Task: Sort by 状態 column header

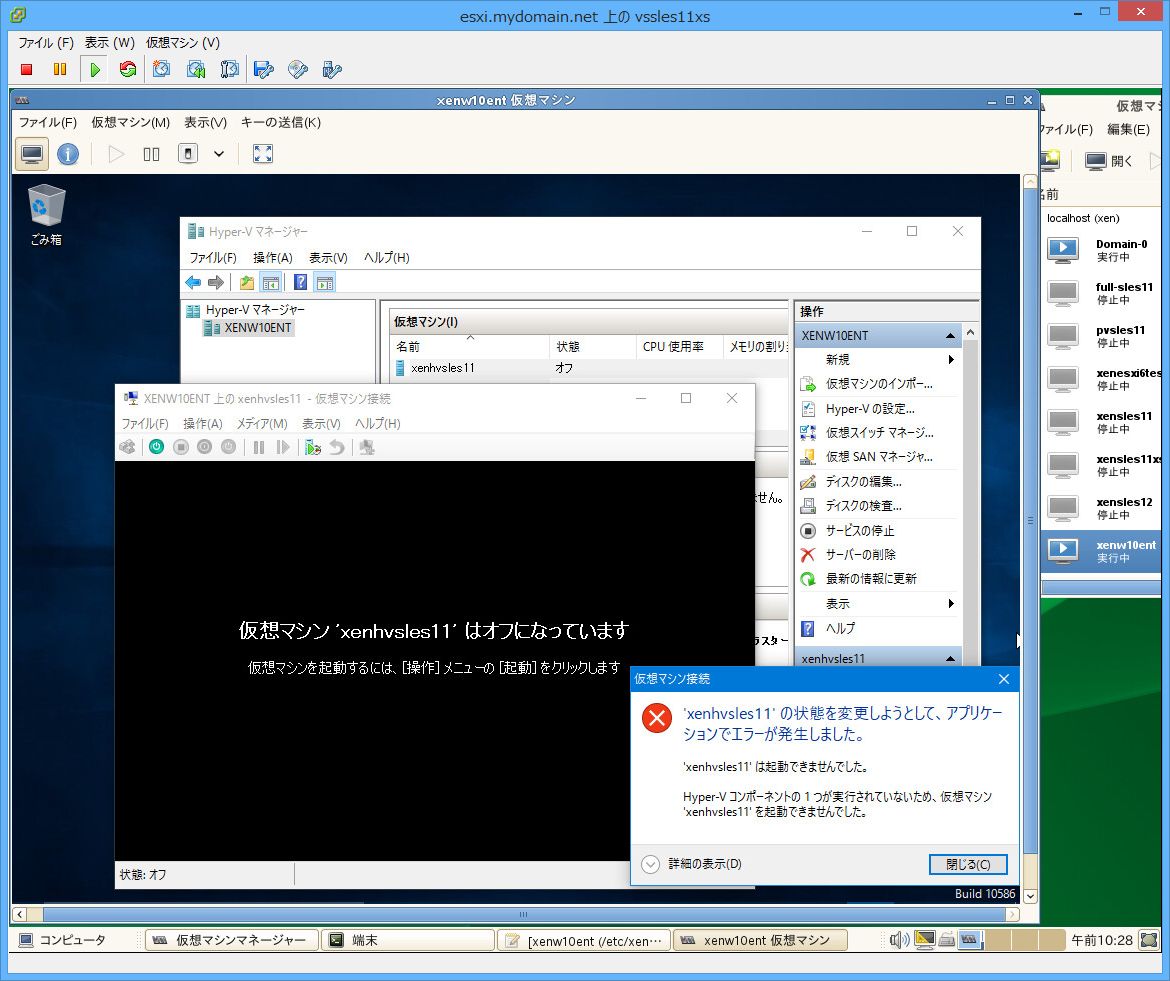Action: tap(593, 346)
